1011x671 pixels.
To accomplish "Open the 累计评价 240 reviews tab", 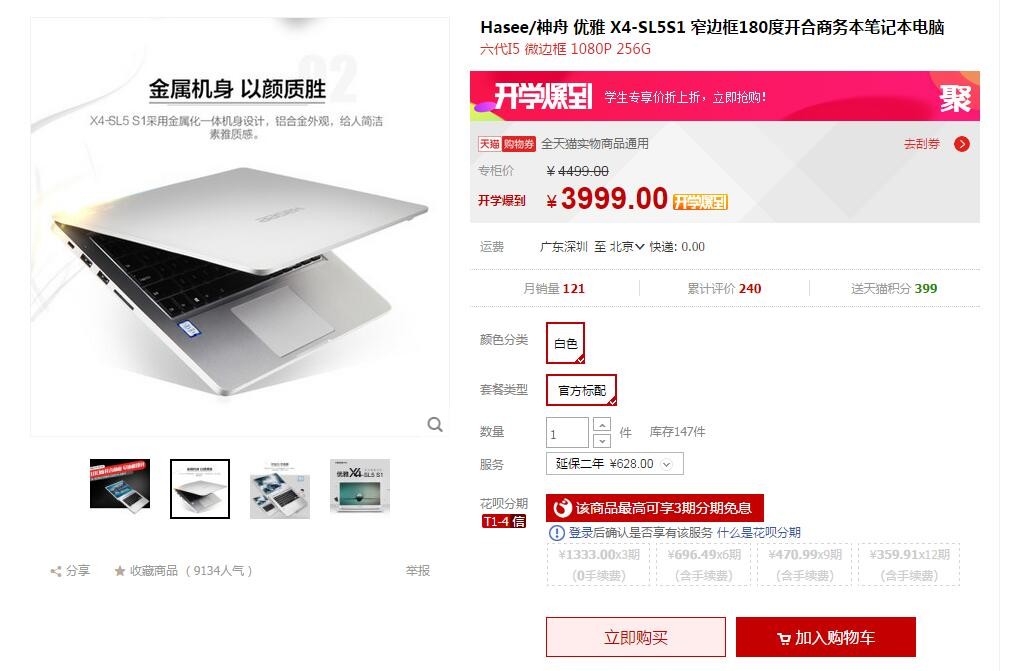I will [x=724, y=288].
